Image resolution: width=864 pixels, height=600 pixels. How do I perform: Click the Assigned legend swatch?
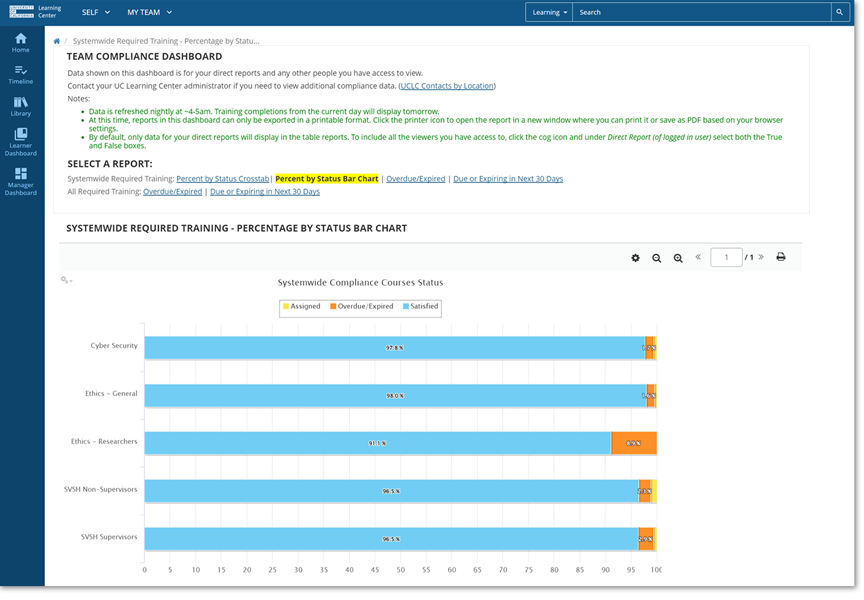click(286, 306)
